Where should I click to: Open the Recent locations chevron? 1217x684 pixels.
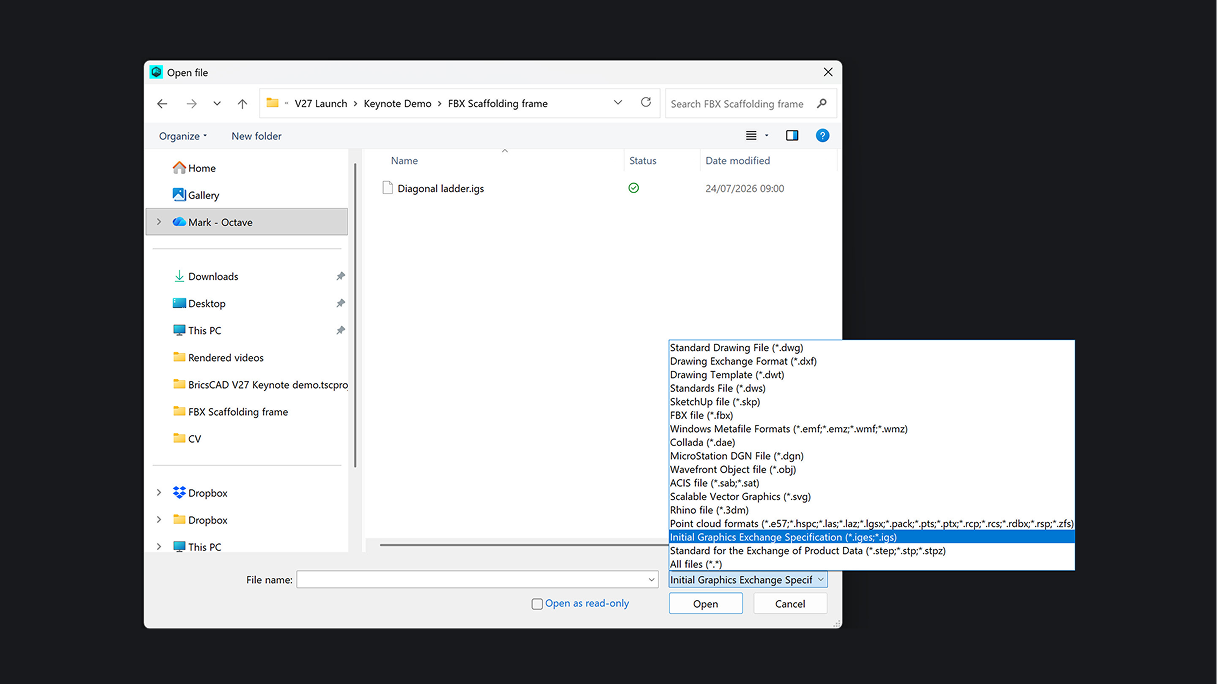point(217,104)
